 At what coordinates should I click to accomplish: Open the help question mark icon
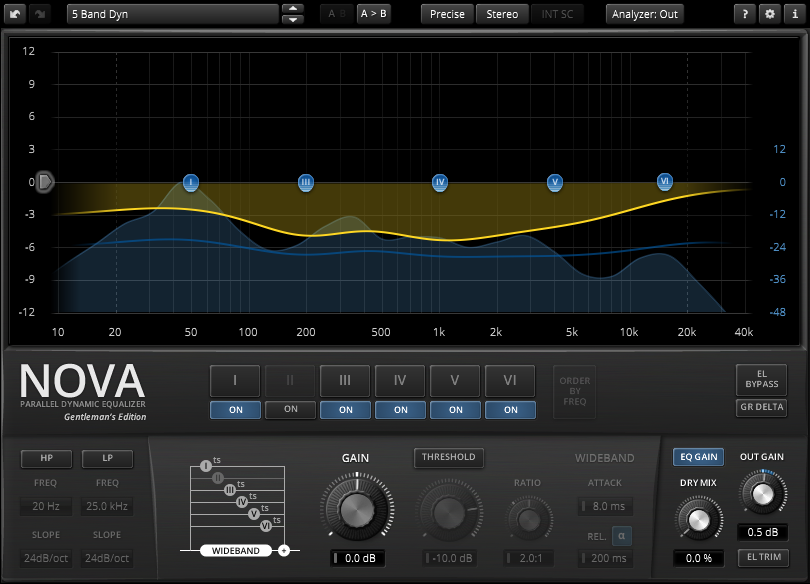[744, 14]
